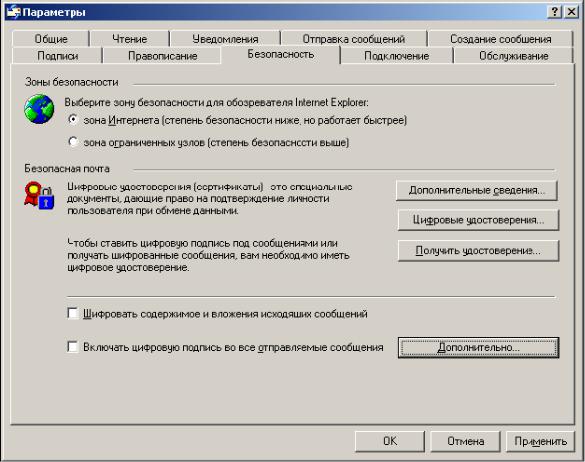Click the Цифровые удостоверения (сертификаты) paragraph
The height and width of the screenshot is (462, 585).
coord(210,199)
